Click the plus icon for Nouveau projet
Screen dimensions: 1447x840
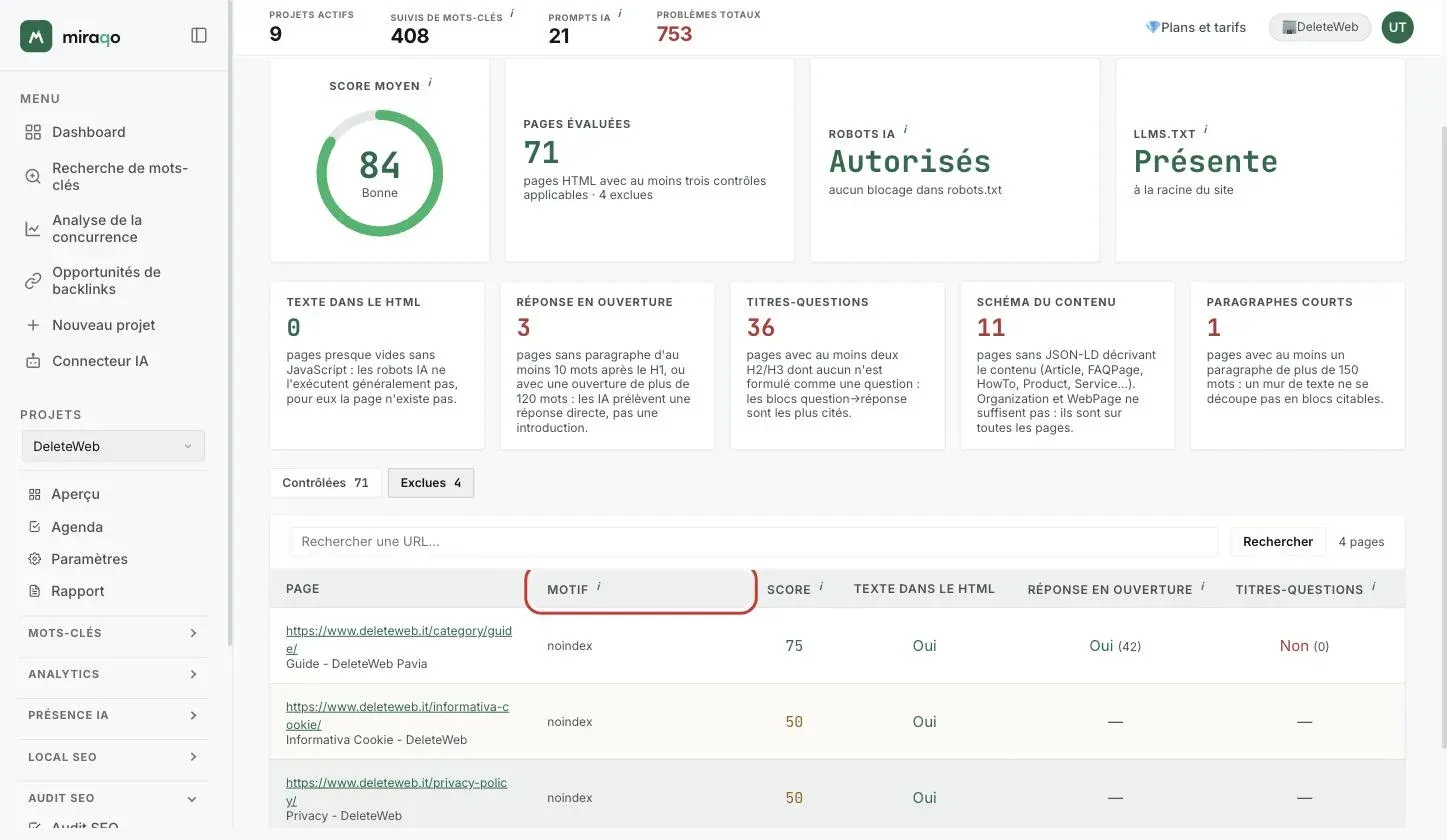33,325
